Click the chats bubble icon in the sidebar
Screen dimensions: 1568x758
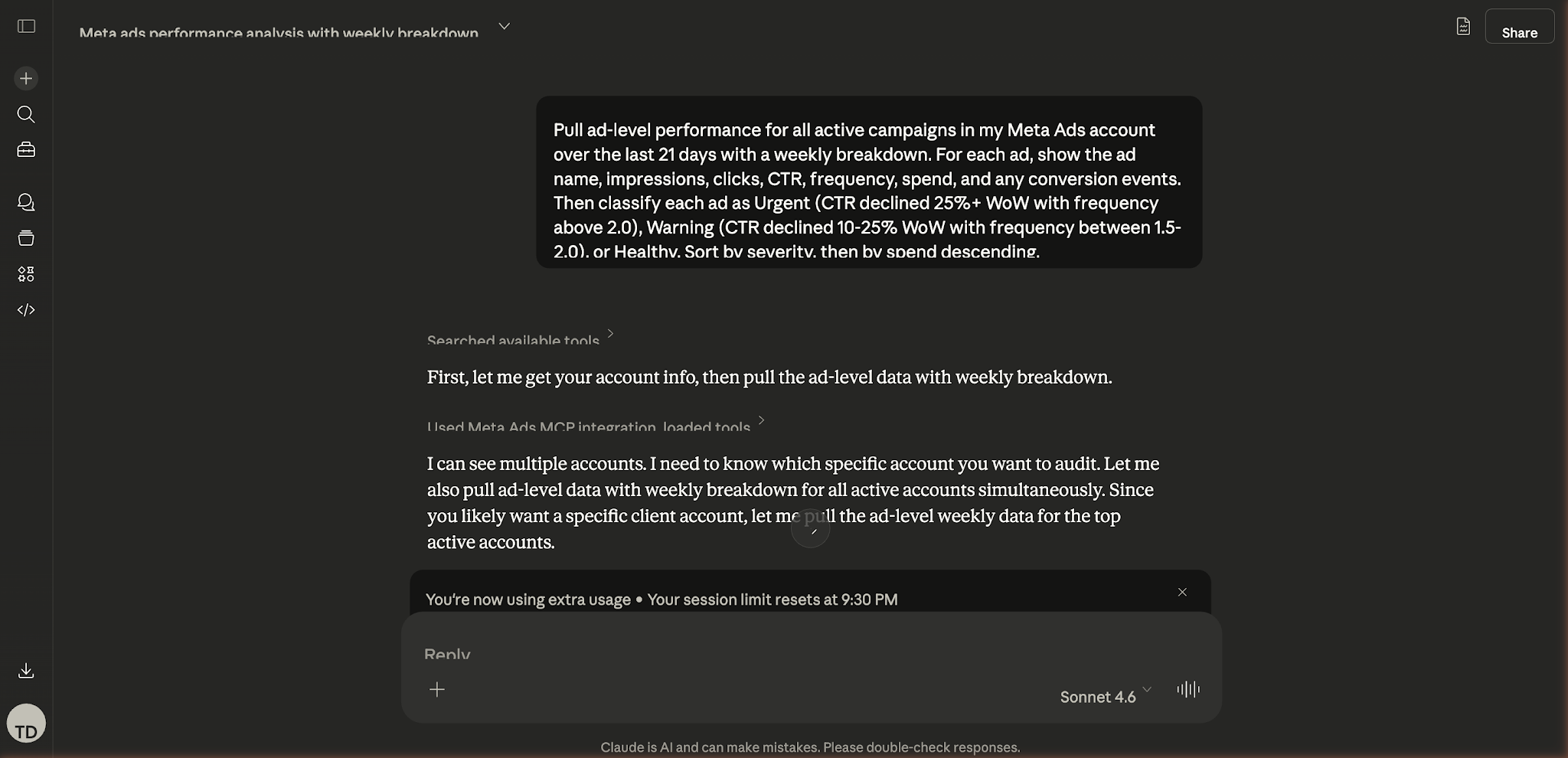pos(26,201)
